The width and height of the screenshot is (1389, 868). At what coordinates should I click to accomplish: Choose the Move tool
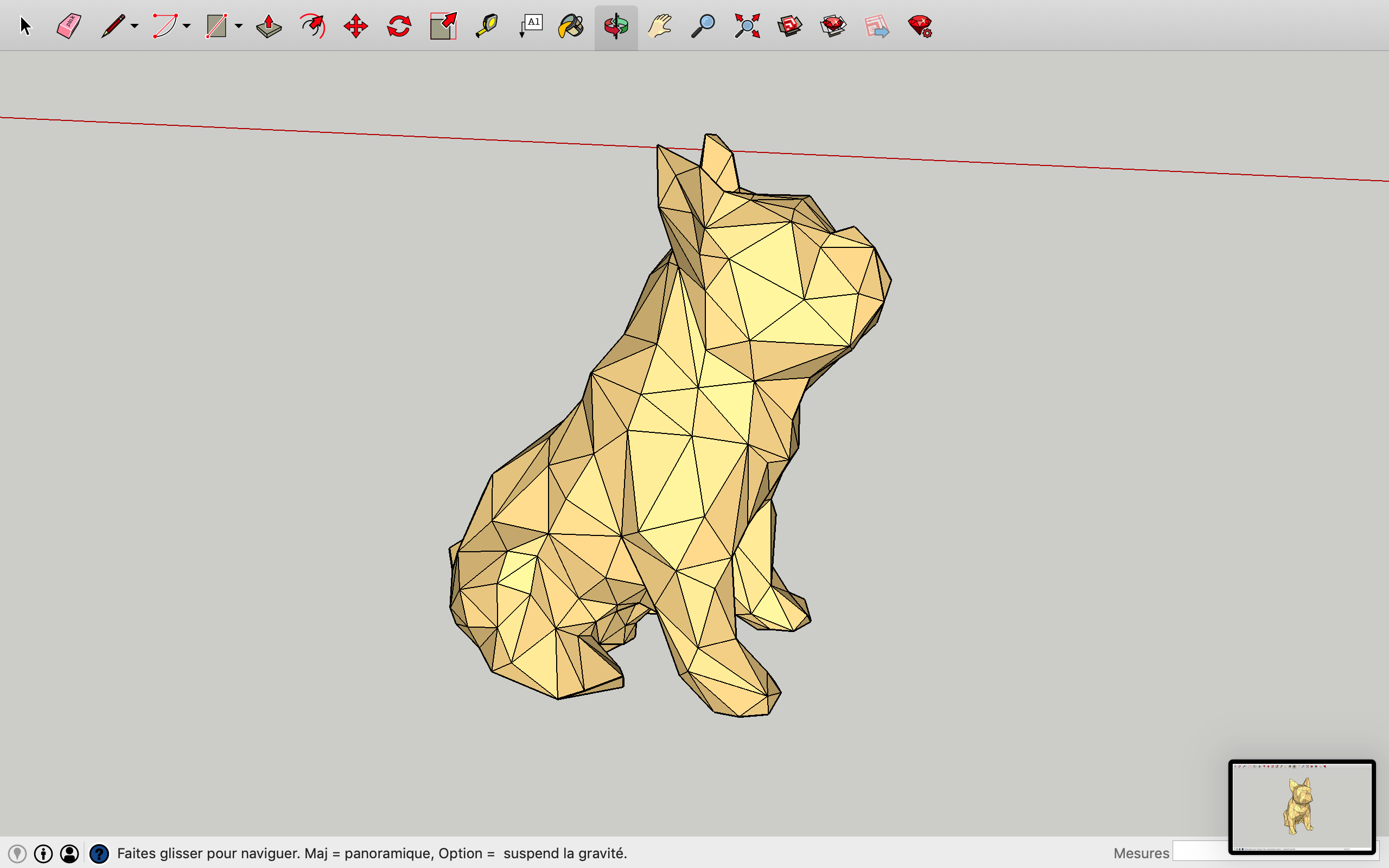356,26
